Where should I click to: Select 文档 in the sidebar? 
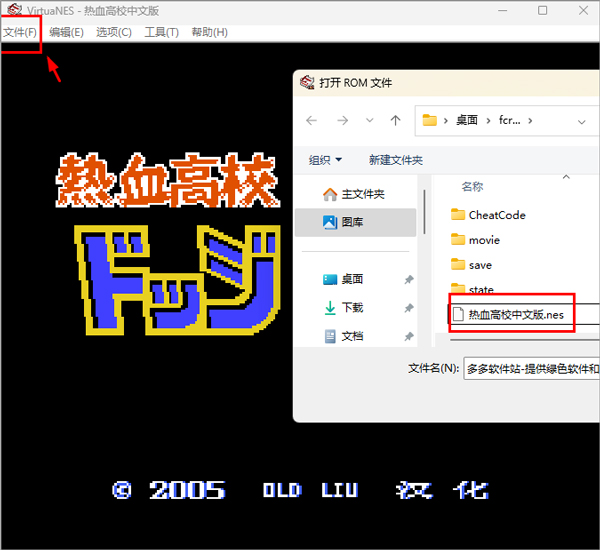pos(355,336)
